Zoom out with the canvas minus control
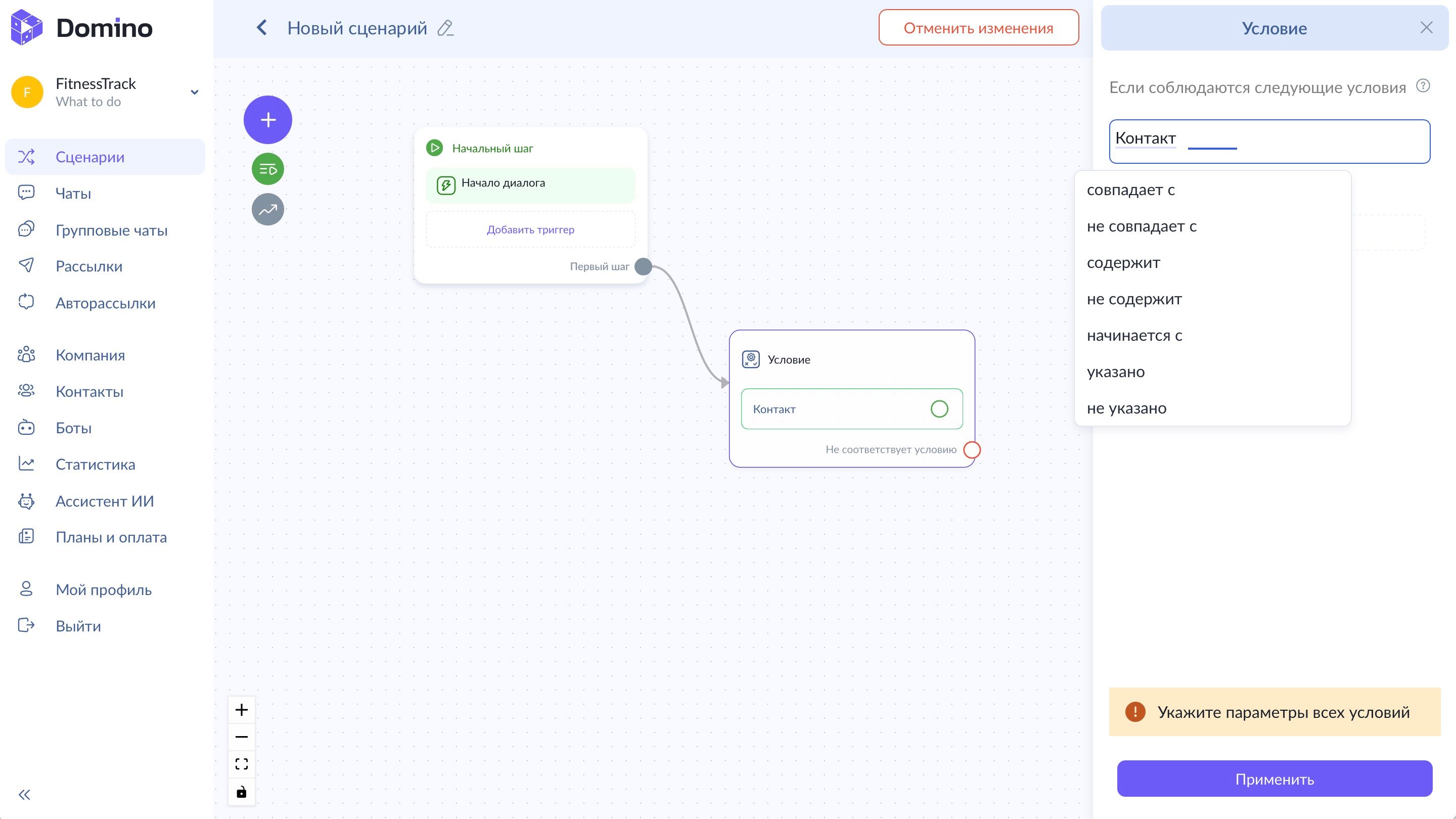This screenshot has width=1456, height=819. [x=241, y=737]
